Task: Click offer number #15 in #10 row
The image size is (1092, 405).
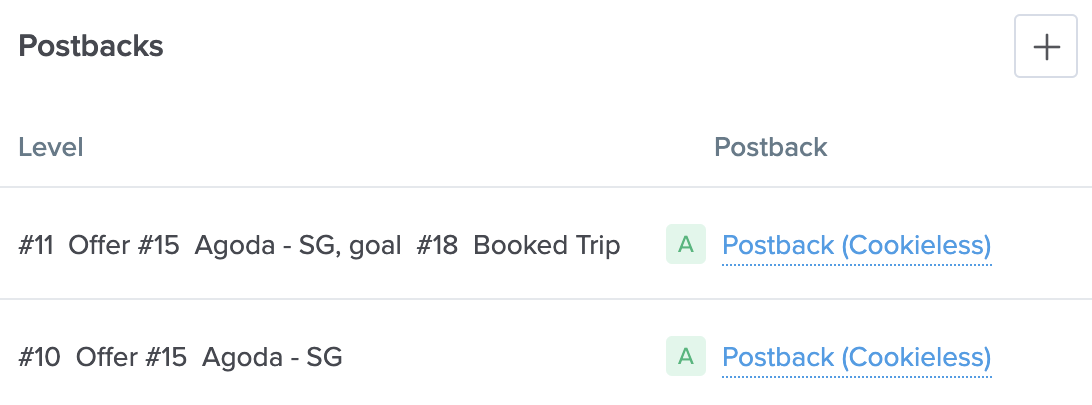Action: tap(163, 357)
